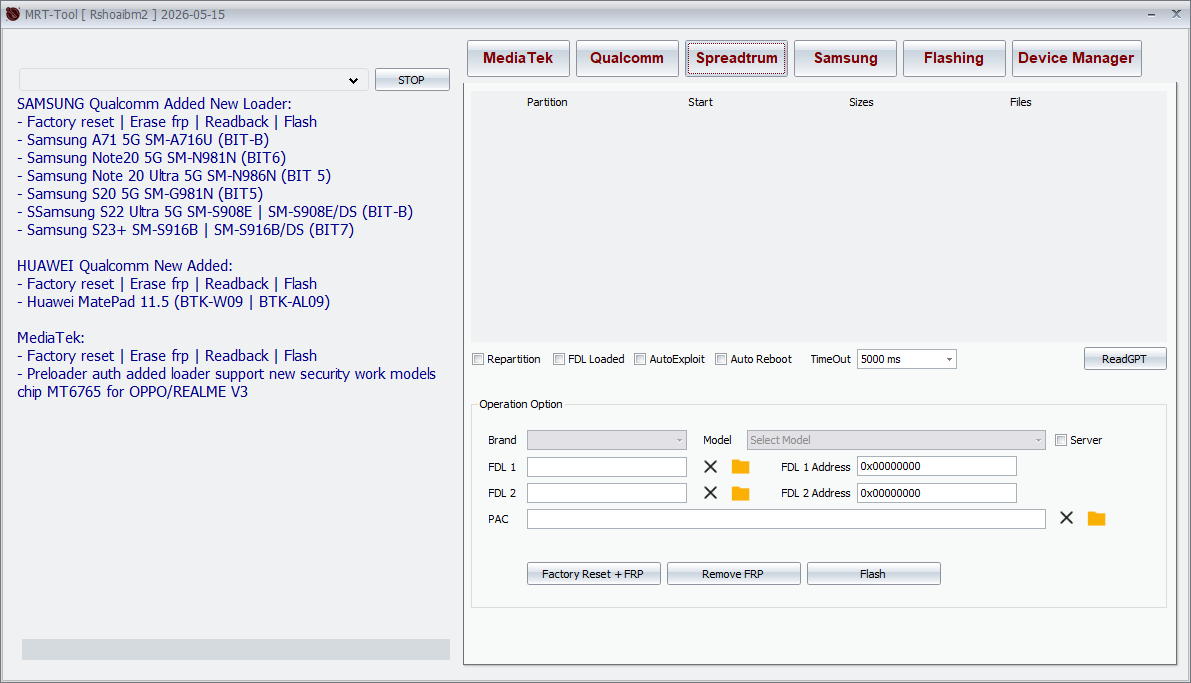Click into the FDL 1 Address field
The image size is (1191, 683).
coord(936,467)
